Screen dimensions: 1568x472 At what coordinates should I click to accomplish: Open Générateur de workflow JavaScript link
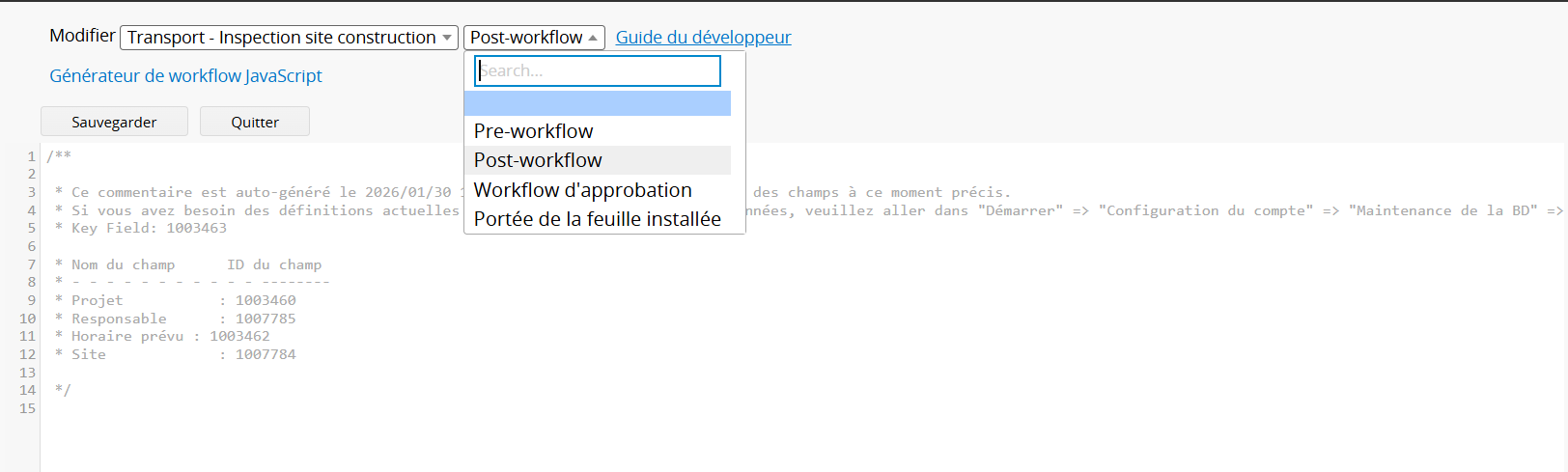tap(185, 75)
